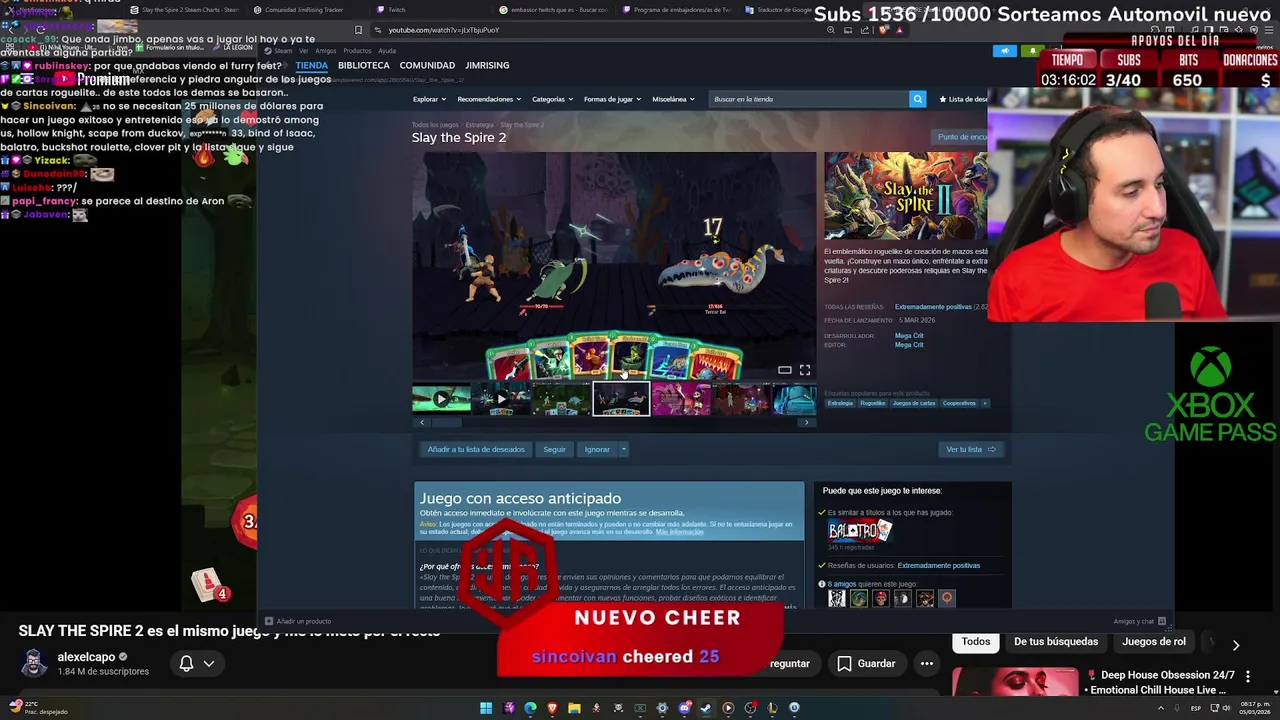Open the menu for Deep House Obsession video

click(1248, 677)
